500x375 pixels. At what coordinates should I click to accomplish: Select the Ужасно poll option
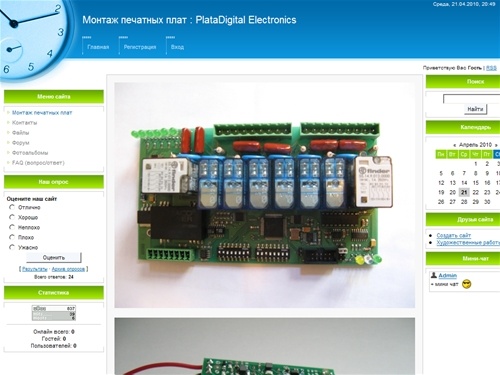click(12, 247)
